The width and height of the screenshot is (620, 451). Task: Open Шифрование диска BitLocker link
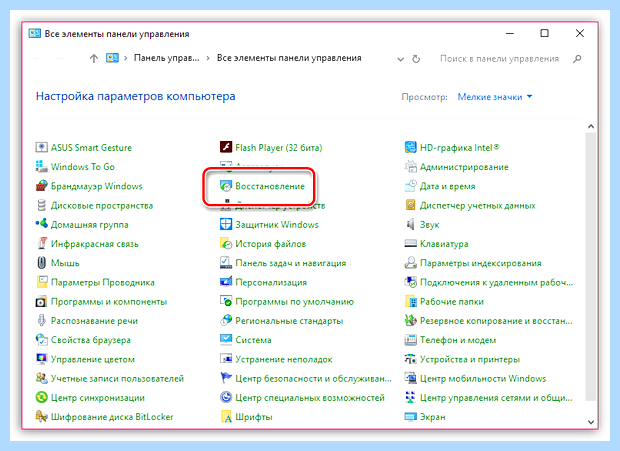point(112,417)
